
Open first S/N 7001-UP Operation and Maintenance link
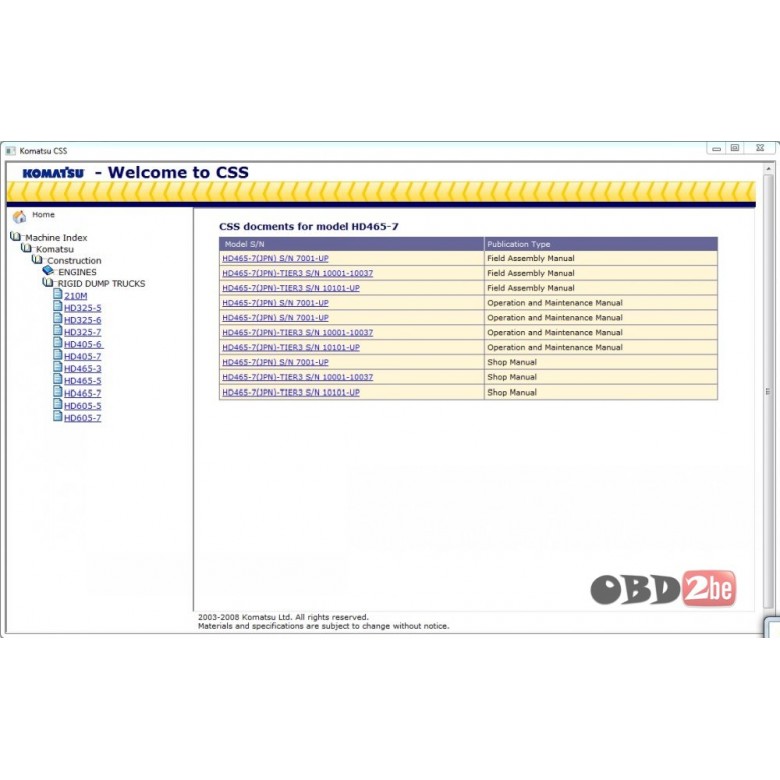coord(276,303)
